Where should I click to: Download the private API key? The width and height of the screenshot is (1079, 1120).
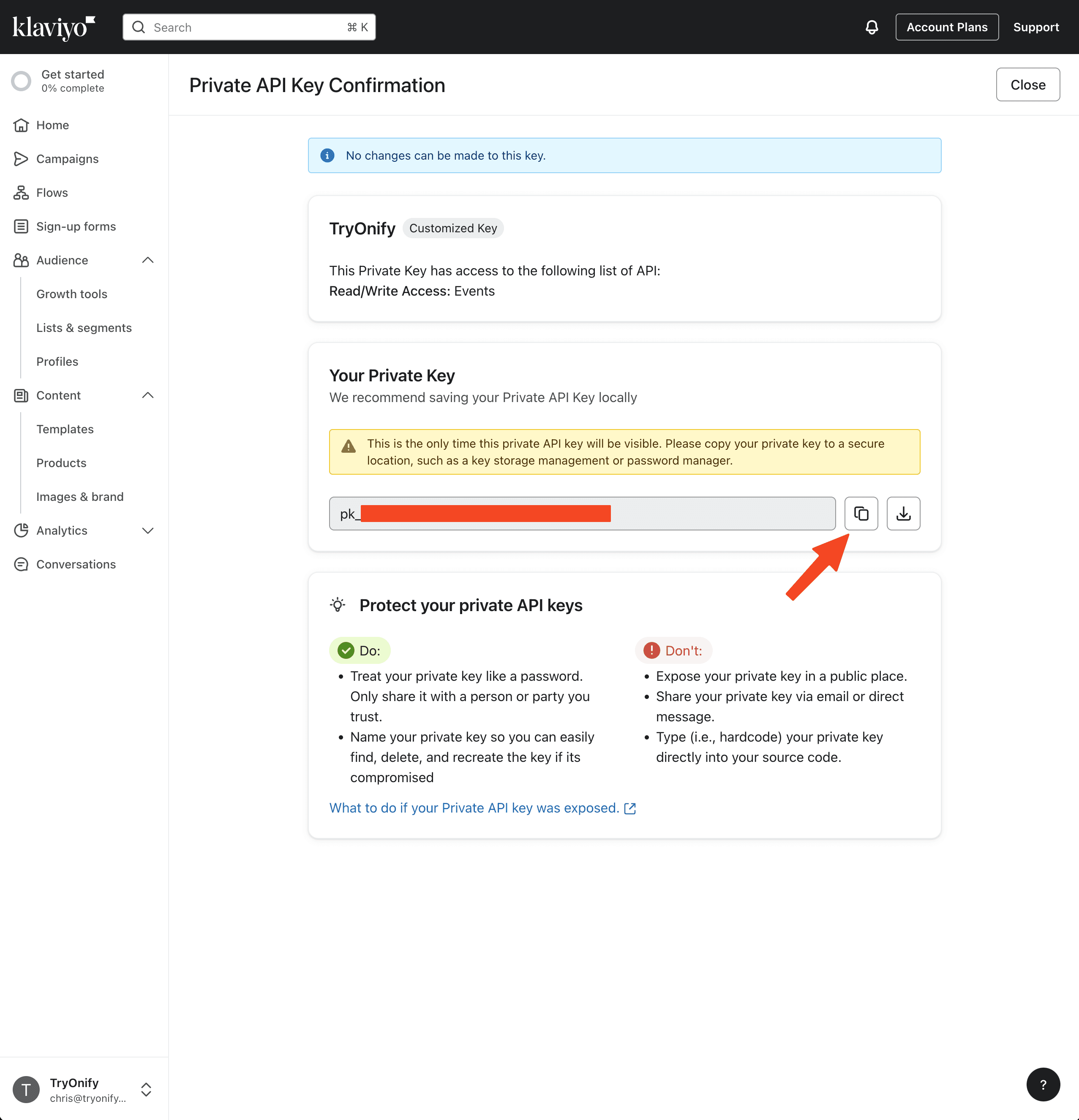(x=903, y=513)
